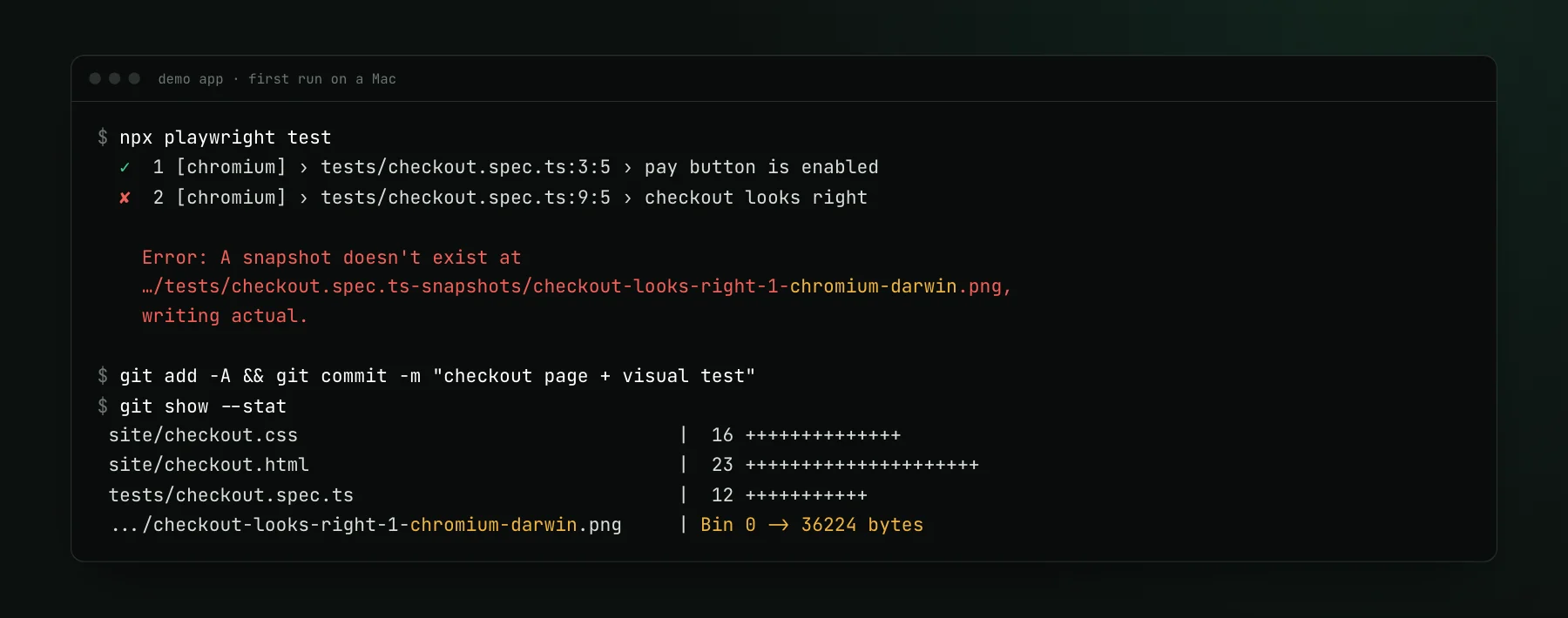1568x618 pixels.
Task: Select 'pay button is enabled' test name
Action: (x=761, y=167)
